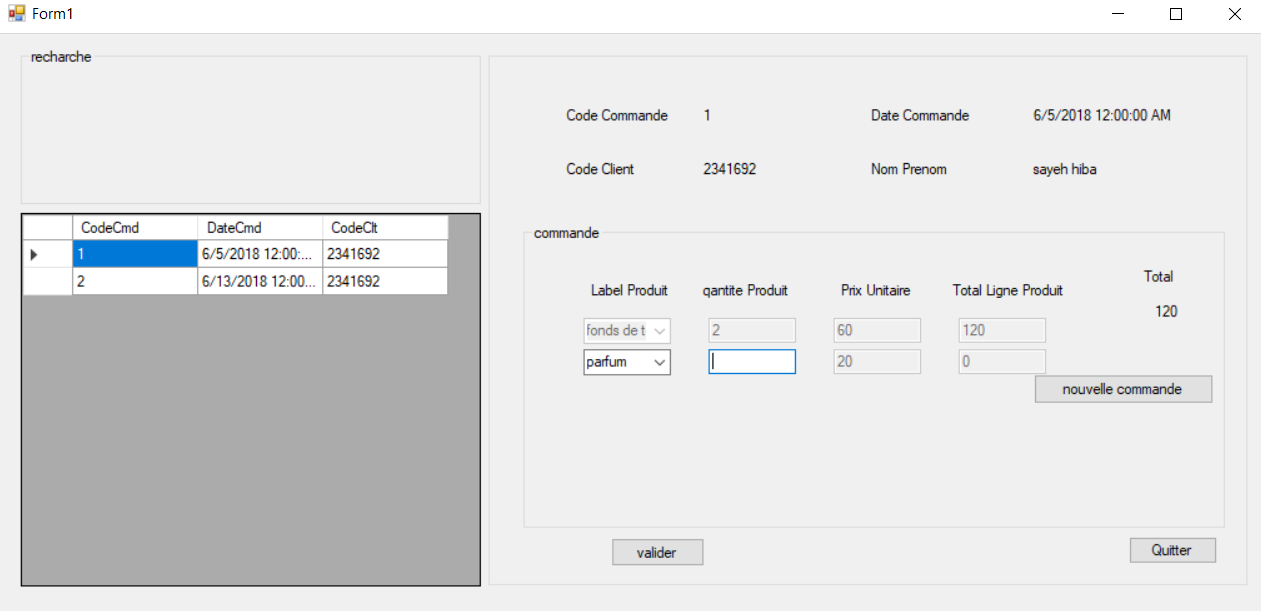Click the client name sayeh hiba
1261x611 pixels.
pyautogui.click(x=1065, y=169)
